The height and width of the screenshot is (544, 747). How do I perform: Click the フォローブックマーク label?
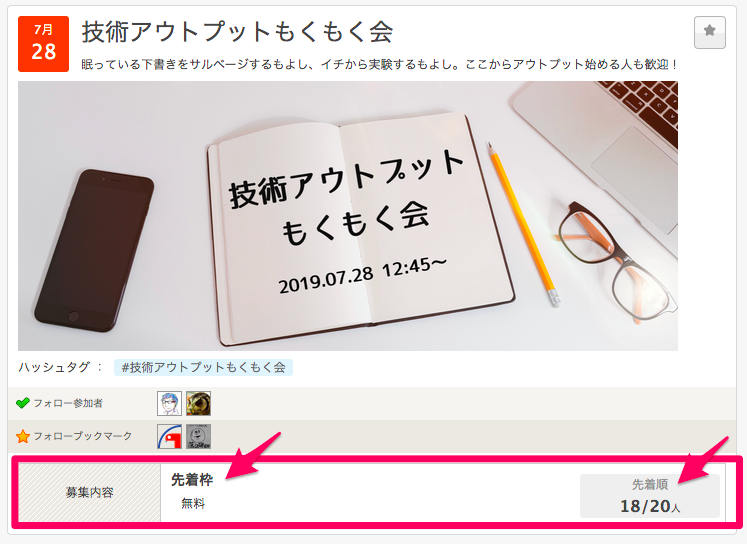(82, 436)
